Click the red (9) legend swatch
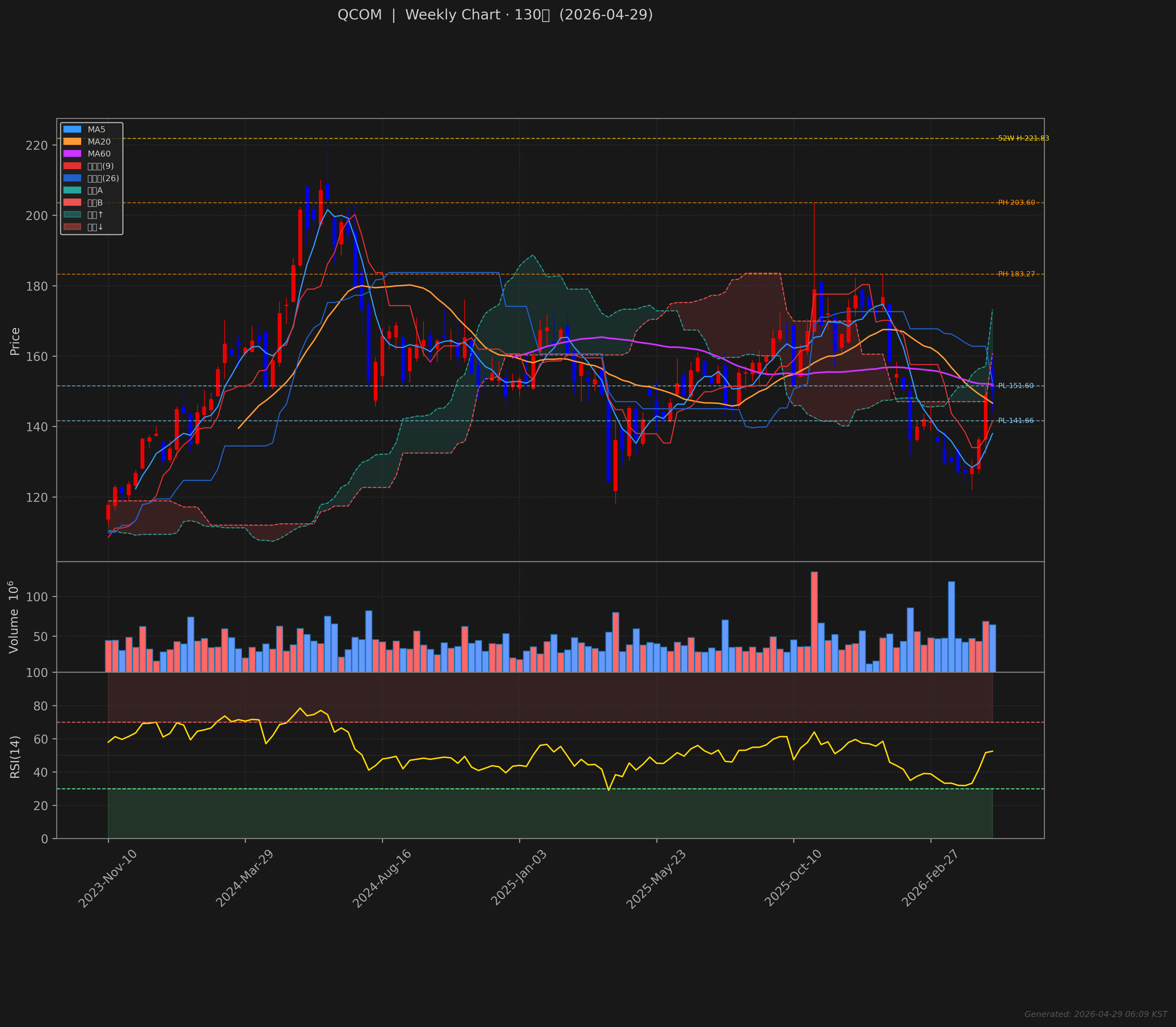The height and width of the screenshot is (1027, 1176). tap(72, 166)
